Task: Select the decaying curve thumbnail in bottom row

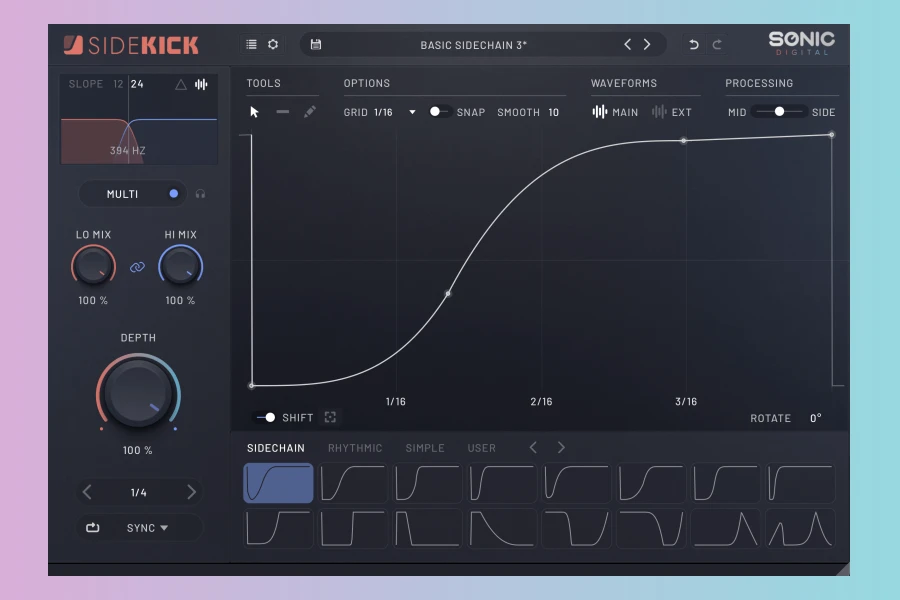Action: click(x=502, y=528)
